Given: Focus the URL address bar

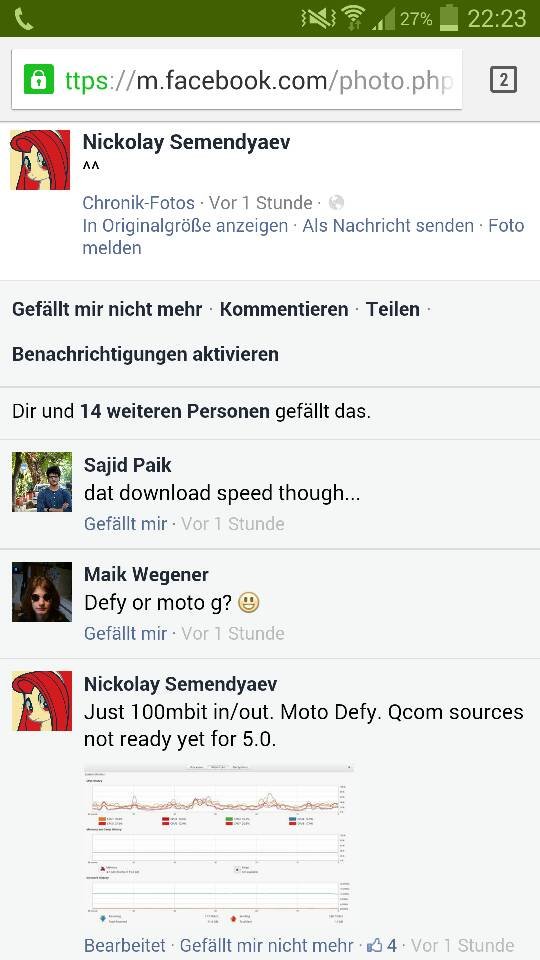Looking at the screenshot, I should point(236,80).
